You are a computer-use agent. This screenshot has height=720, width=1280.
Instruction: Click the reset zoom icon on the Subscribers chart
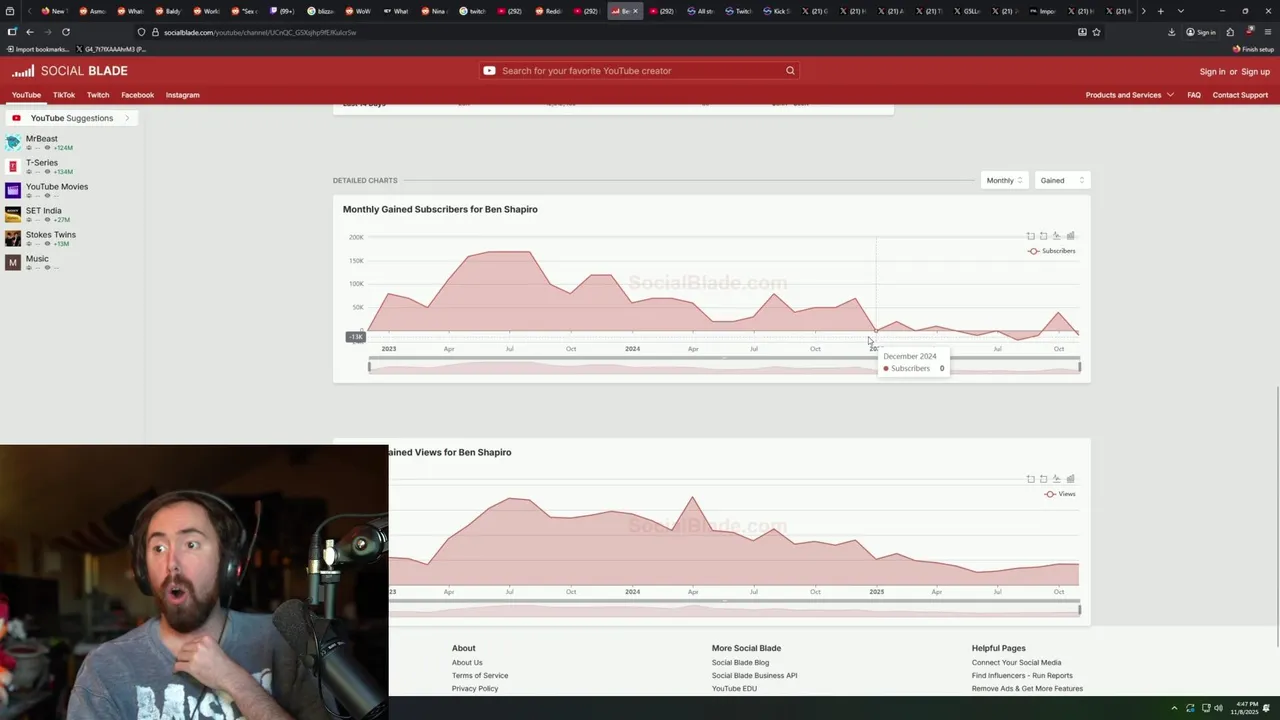click(x=1044, y=236)
